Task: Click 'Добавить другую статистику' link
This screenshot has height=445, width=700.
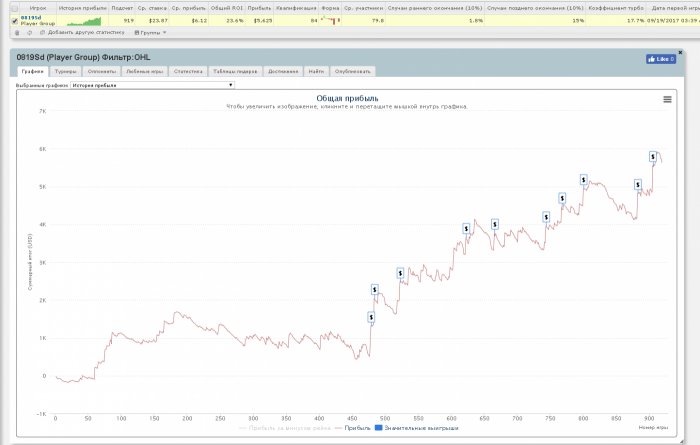Action: tap(86, 32)
